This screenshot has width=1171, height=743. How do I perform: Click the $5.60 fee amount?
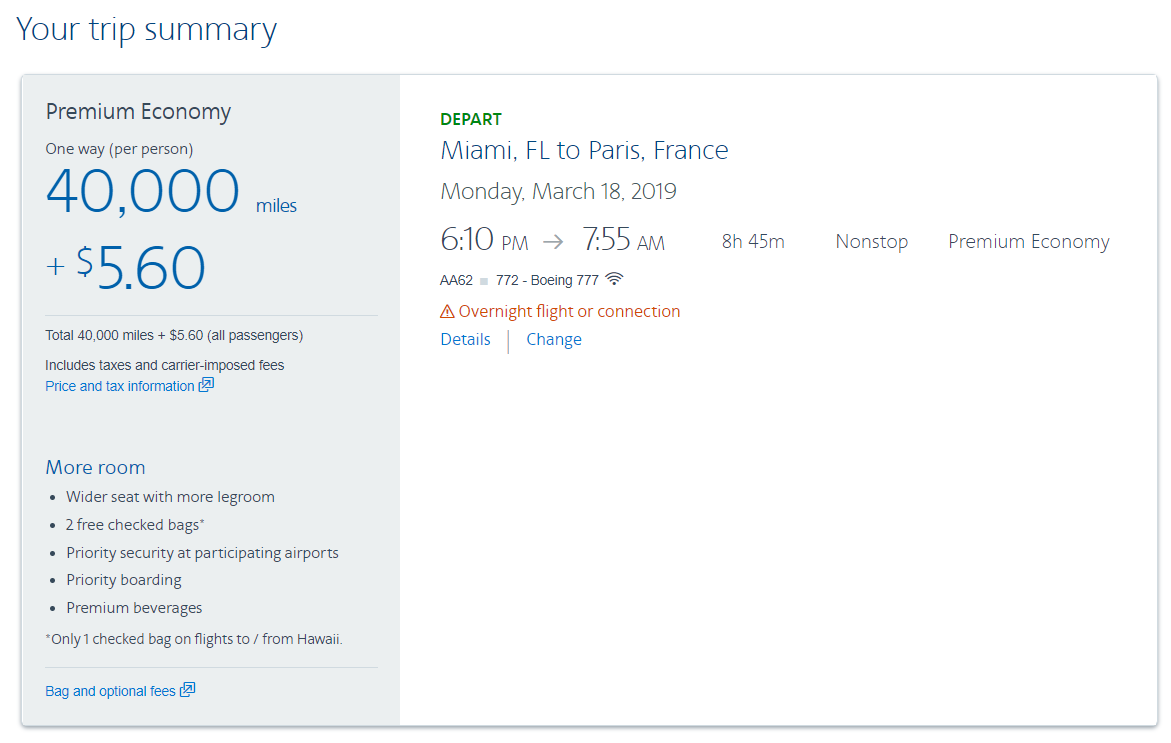pyautogui.click(x=140, y=267)
